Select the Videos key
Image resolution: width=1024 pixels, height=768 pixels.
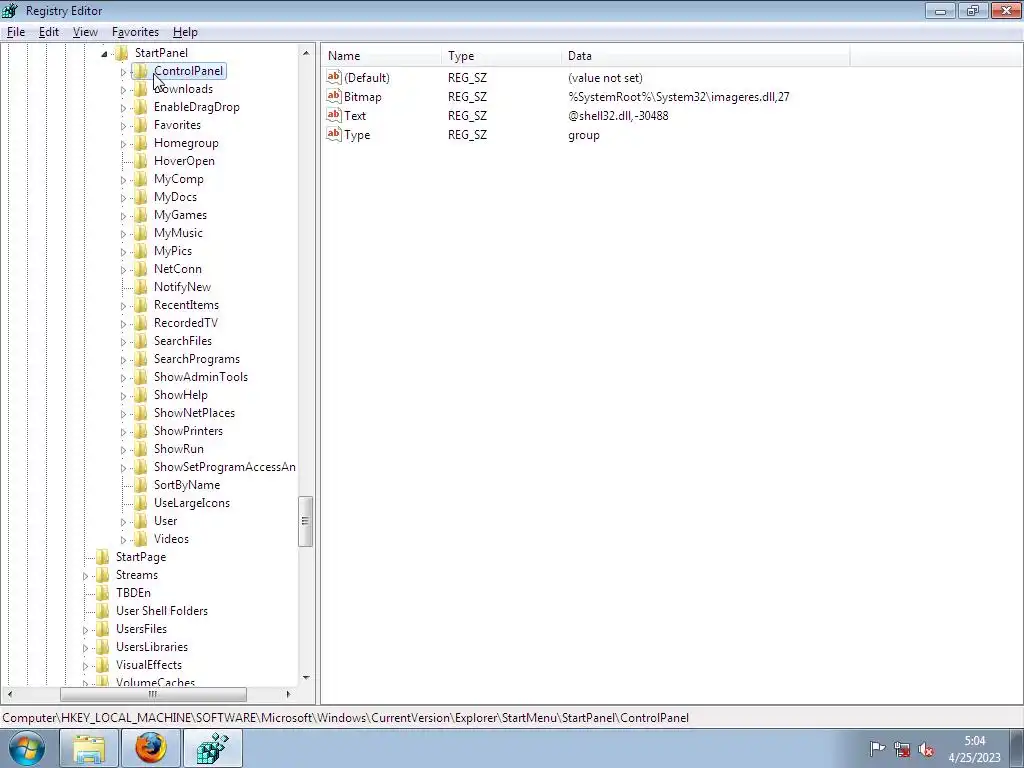pos(171,539)
